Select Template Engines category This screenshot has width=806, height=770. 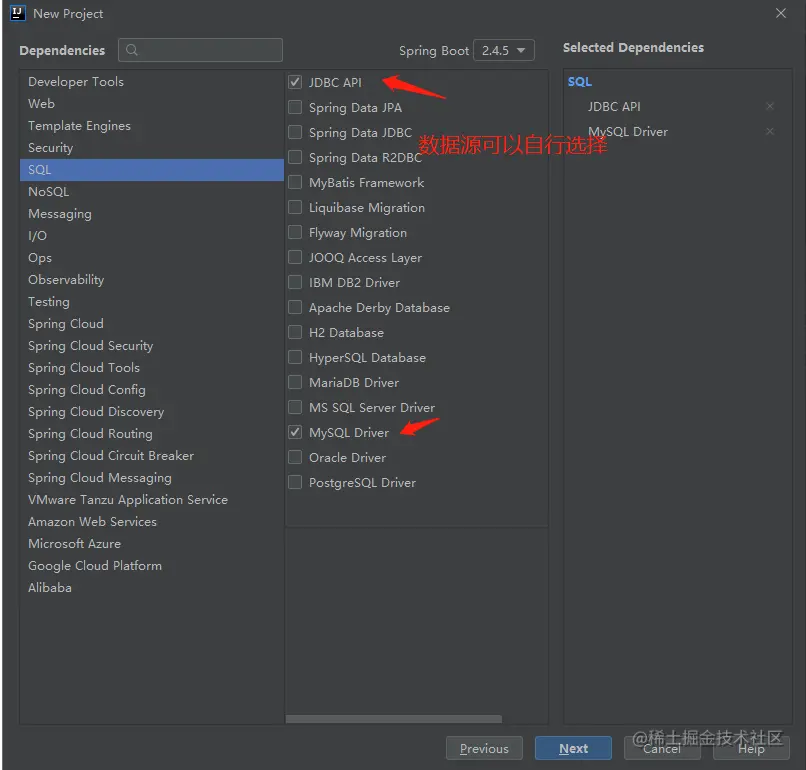point(152,126)
